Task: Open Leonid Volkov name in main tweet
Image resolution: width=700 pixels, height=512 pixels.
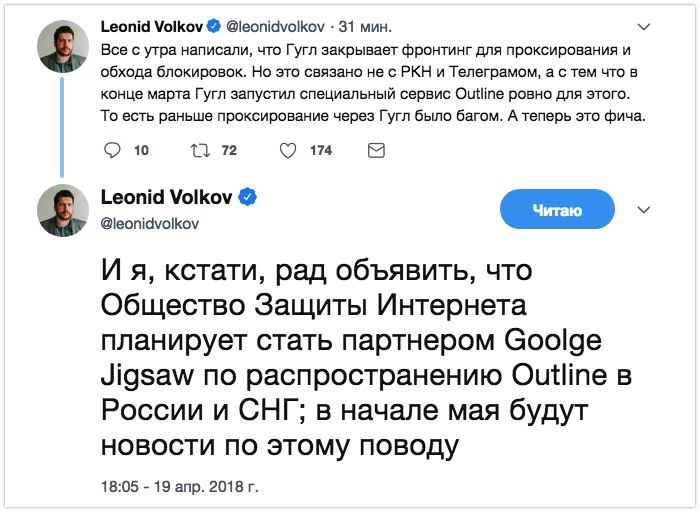Action: [167, 198]
